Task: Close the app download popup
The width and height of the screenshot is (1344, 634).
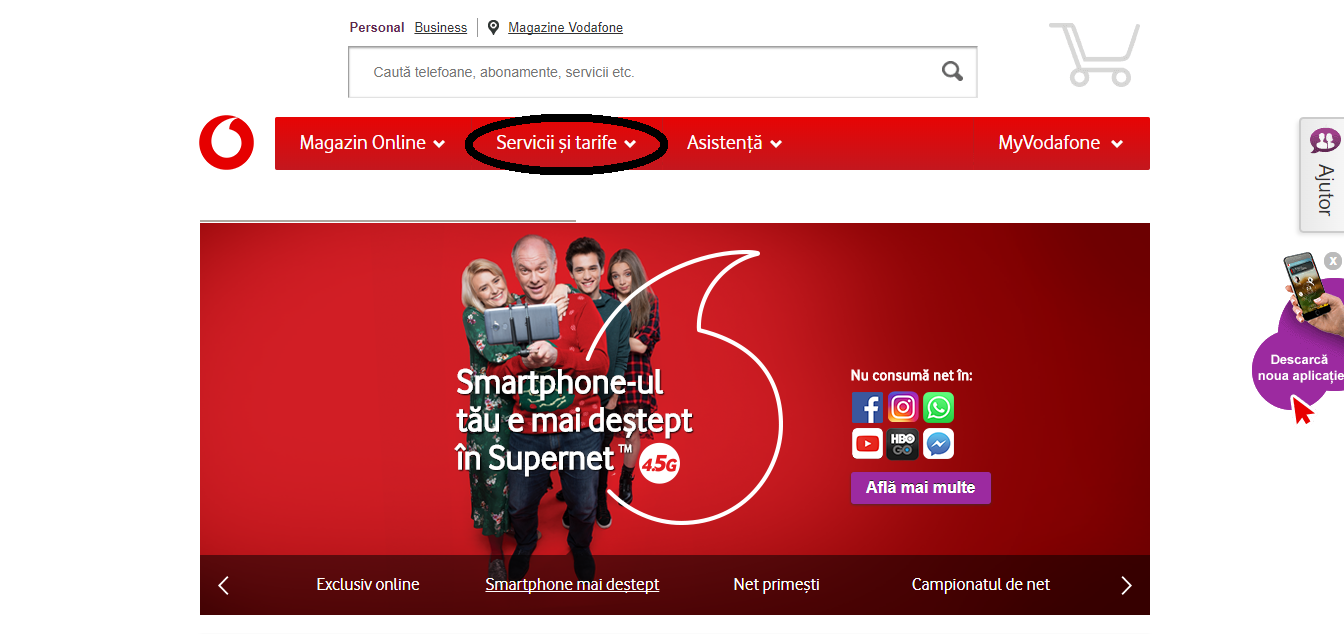Action: (1333, 261)
